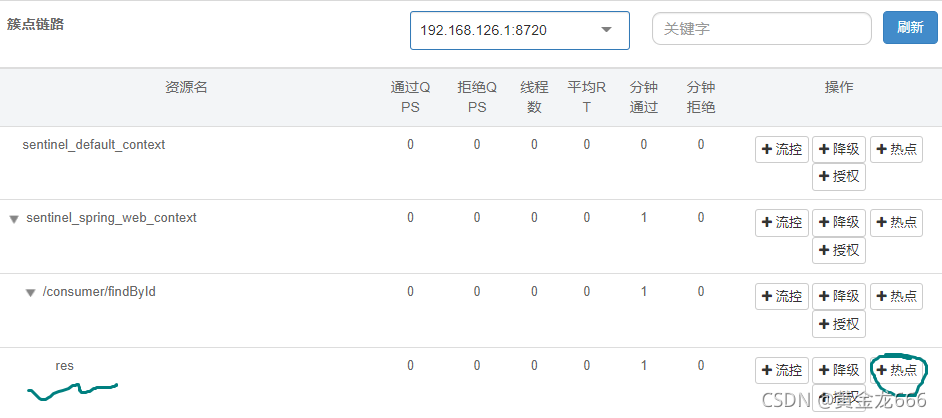Add 授权 rule for /consumer/findById

click(839, 324)
